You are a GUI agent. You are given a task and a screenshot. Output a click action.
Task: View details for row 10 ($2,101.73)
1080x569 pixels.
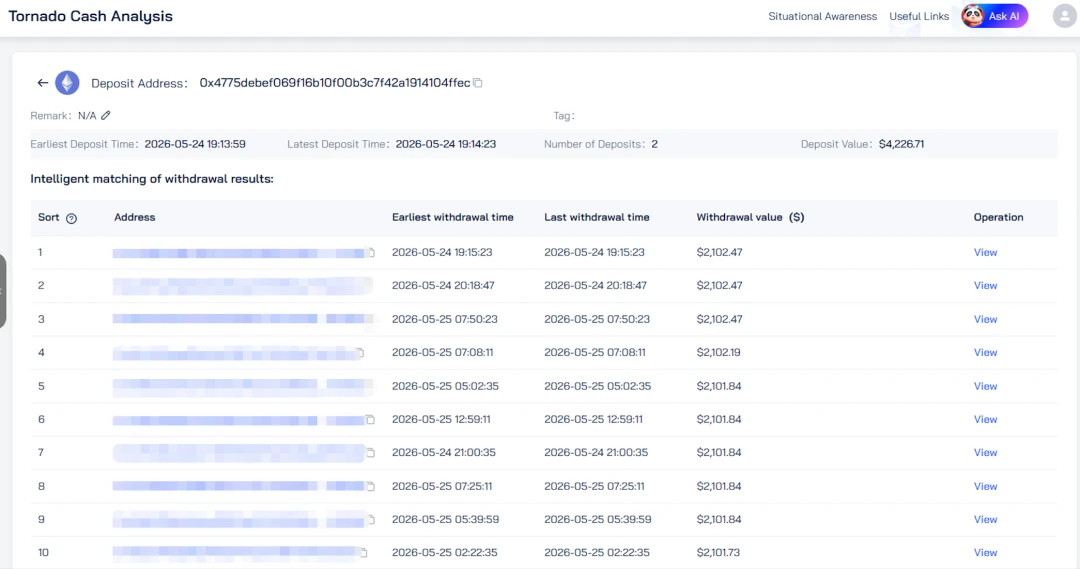(x=985, y=552)
